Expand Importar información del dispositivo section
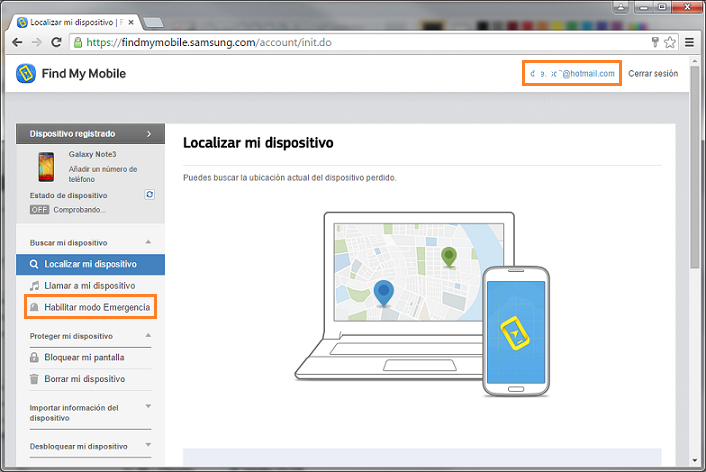The image size is (706, 472). click(148, 407)
